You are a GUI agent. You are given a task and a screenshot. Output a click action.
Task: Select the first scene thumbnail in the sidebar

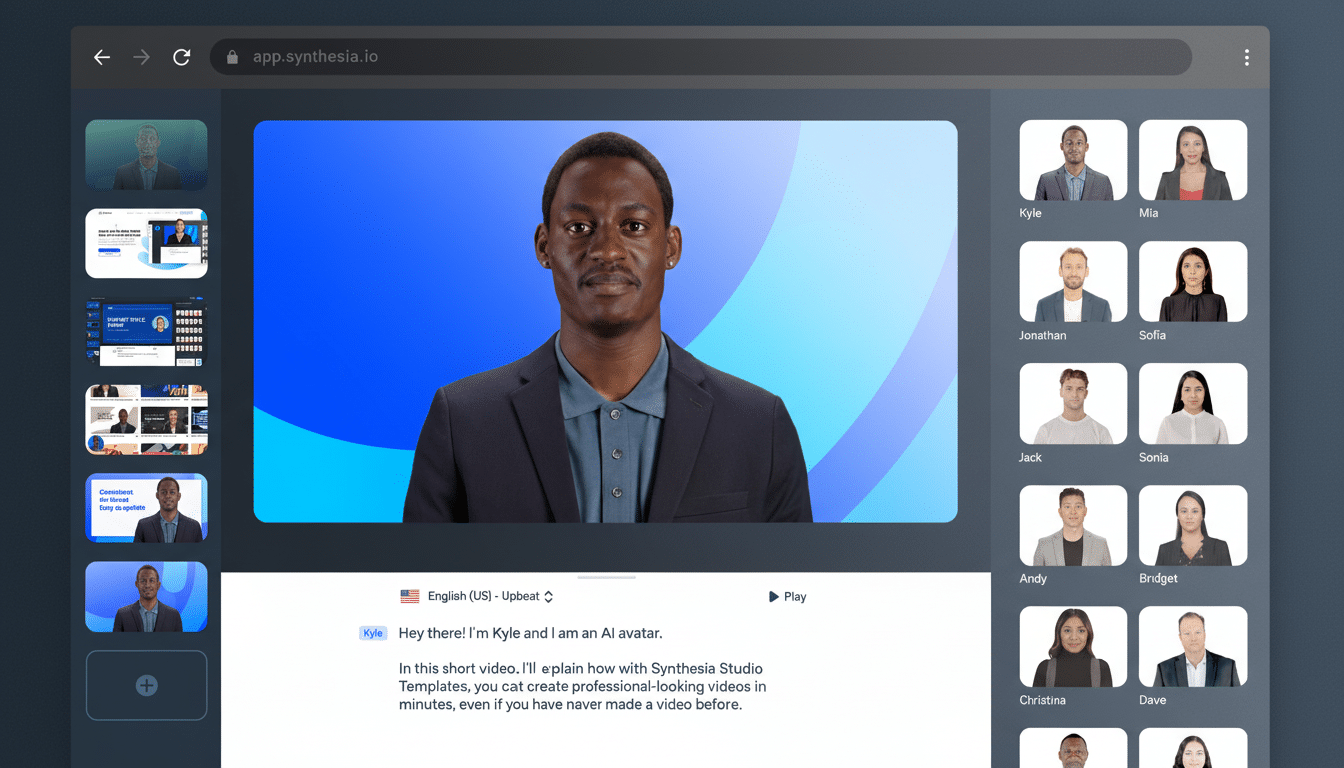click(146, 155)
